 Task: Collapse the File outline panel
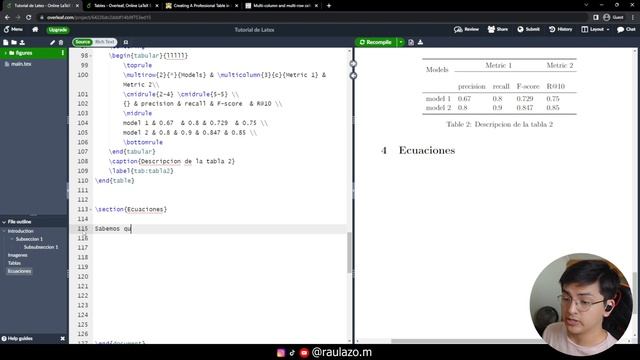[x=4, y=222]
